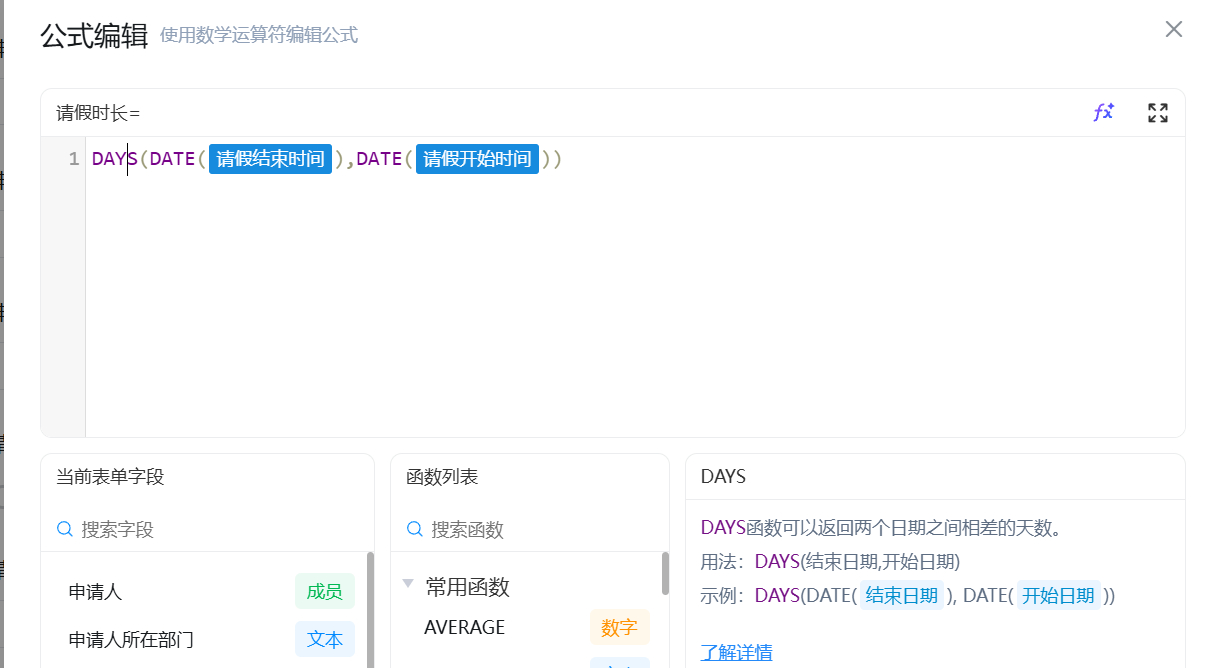Click the 文本 type badge
Image resolution: width=1209 pixels, height=668 pixels.
(324, 639)
